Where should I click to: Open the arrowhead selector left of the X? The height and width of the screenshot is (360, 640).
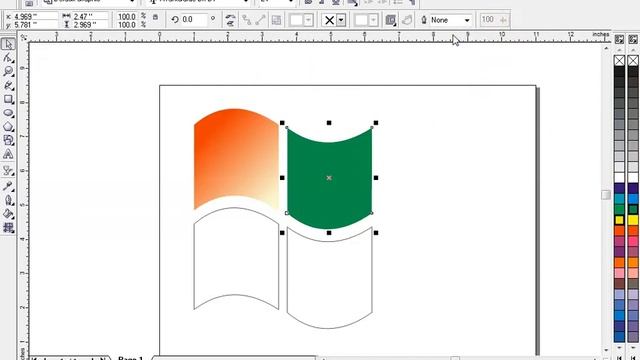point(301,20)
